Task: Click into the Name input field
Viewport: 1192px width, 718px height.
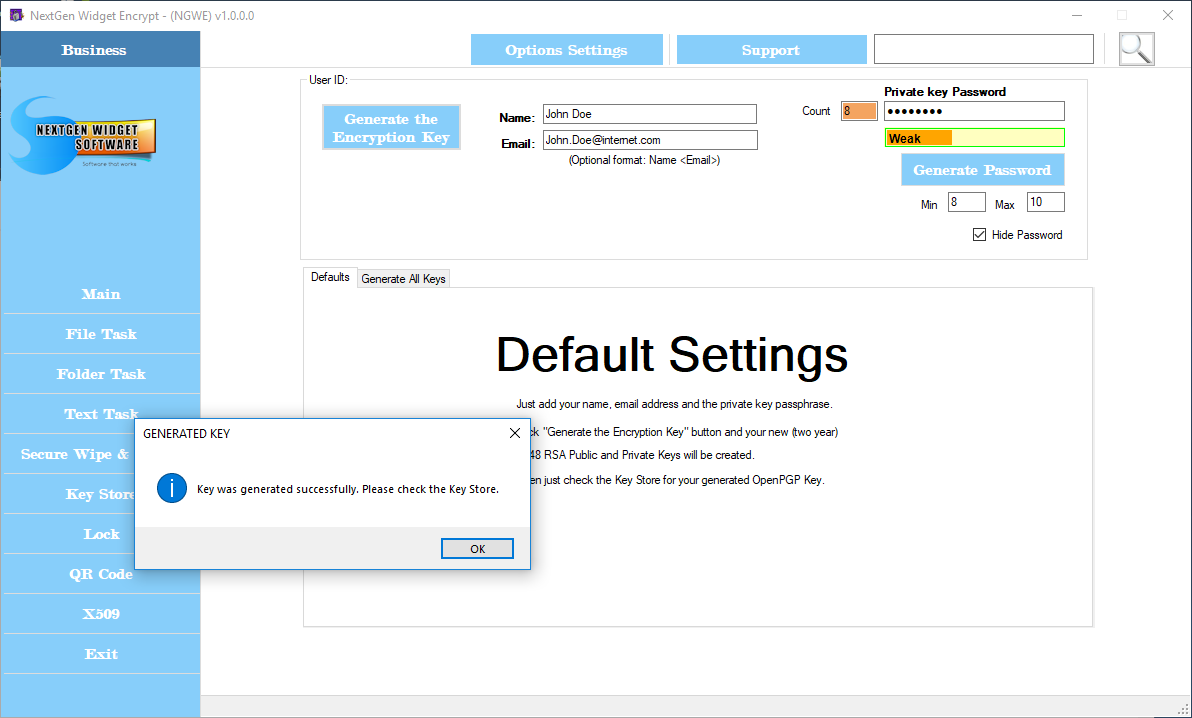Action: (649, 114)
